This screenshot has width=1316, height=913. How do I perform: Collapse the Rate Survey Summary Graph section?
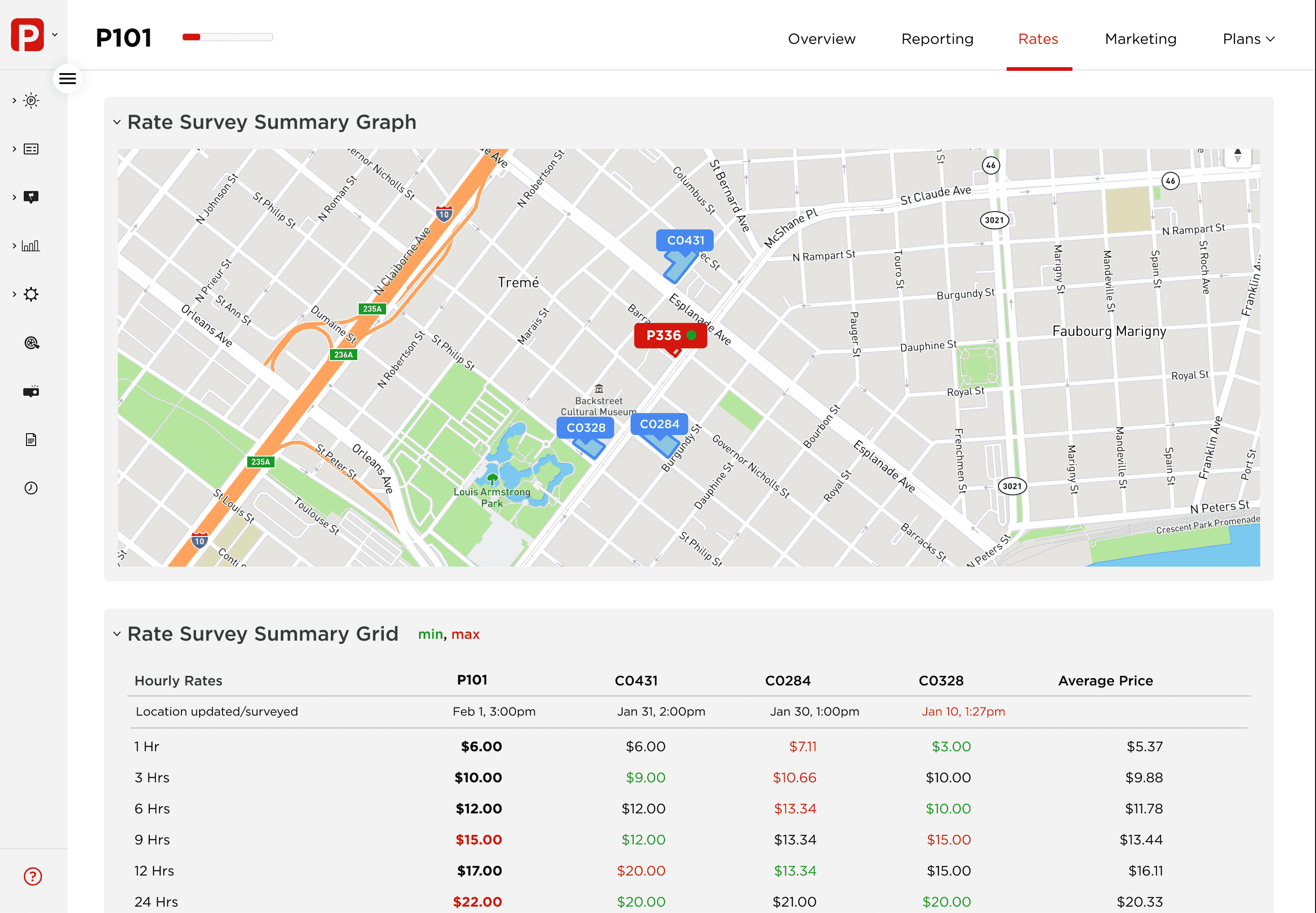[117, 122]
